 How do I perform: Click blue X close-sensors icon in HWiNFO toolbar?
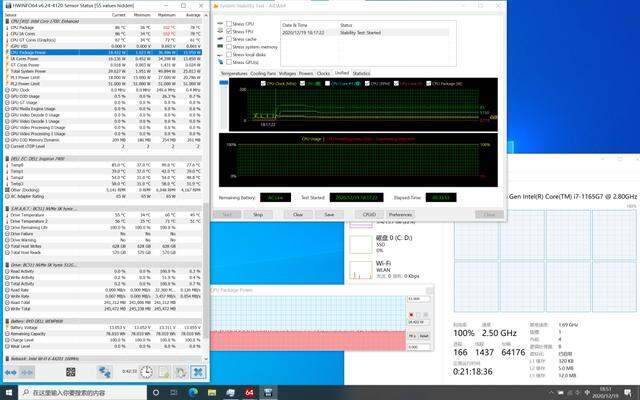(x=198, y=372)
